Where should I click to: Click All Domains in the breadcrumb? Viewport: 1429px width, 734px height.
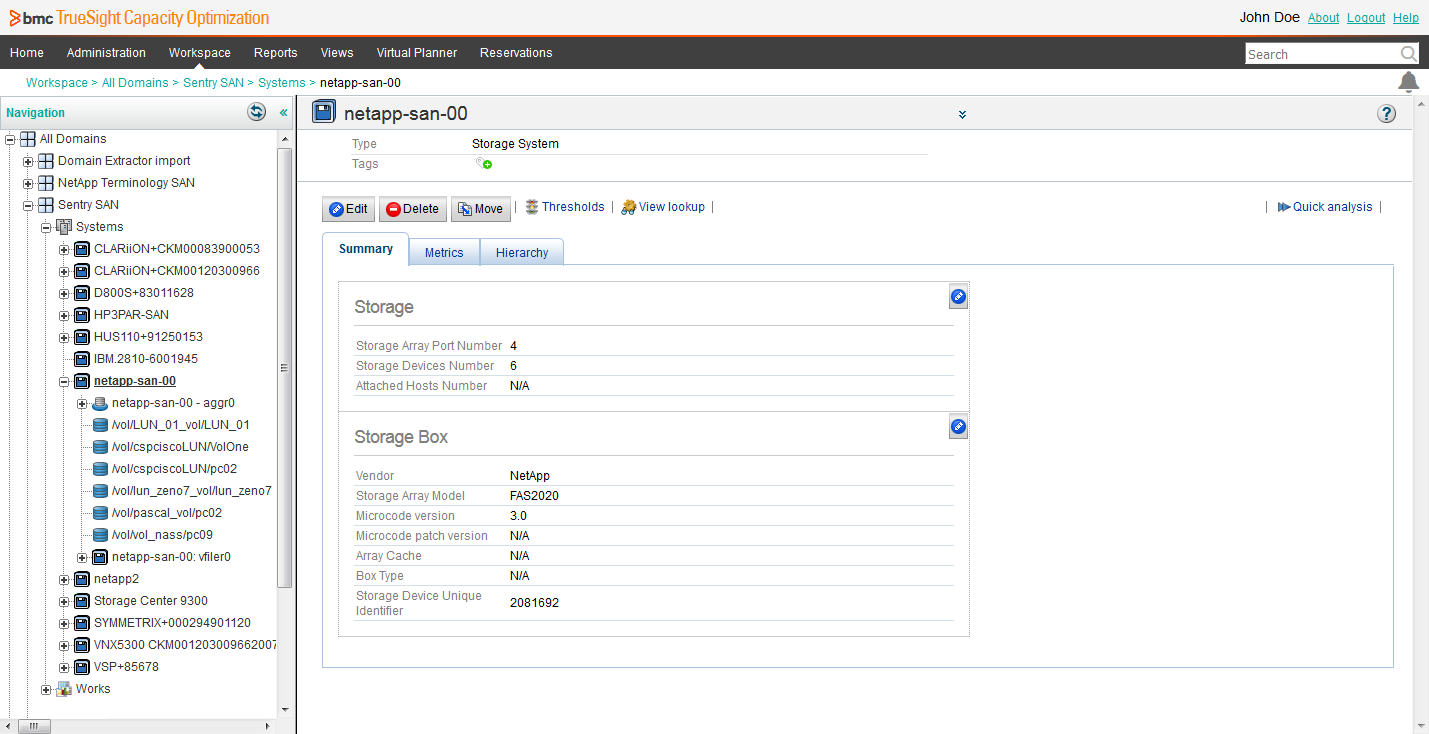[x=135, y=83]
